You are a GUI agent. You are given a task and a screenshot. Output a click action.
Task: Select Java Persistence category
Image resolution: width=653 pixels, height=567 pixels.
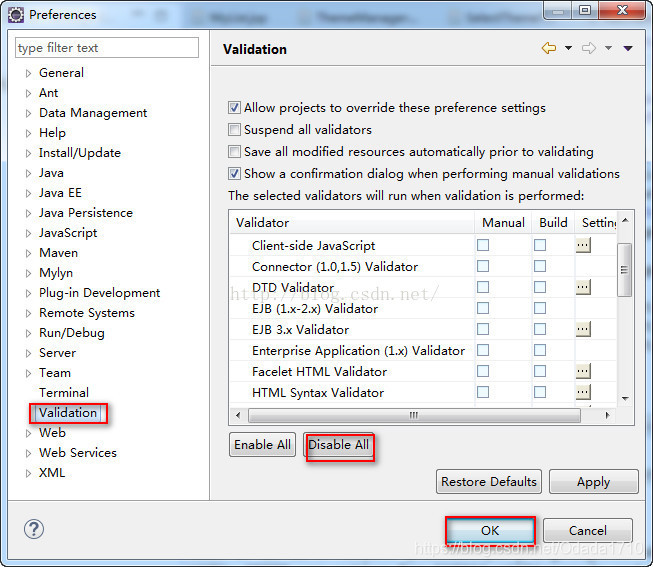click(86, 213)
